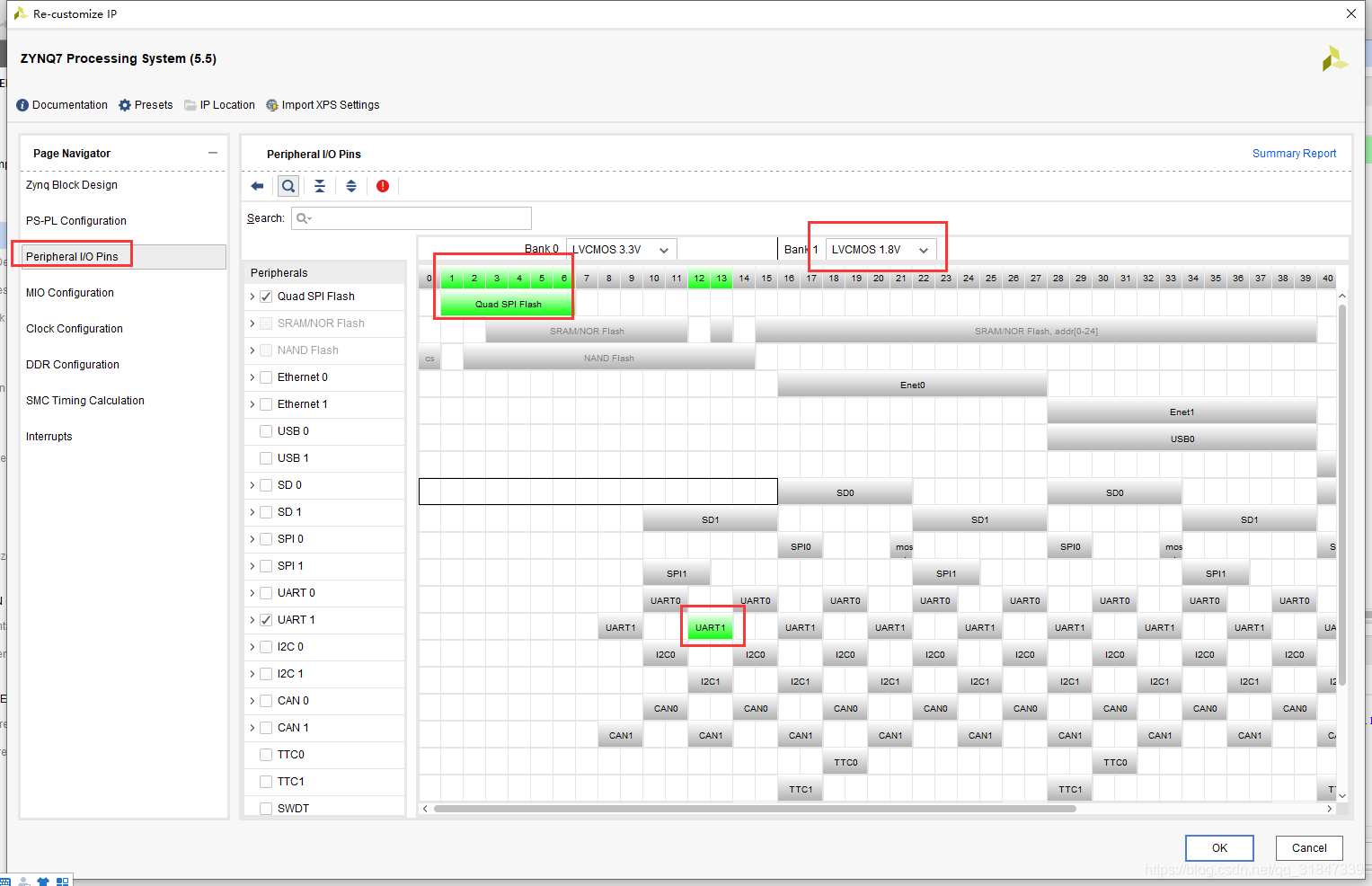1372x886 pixels.
Task: Click the USB 1 peripheral row
Action: click(325, 458)
